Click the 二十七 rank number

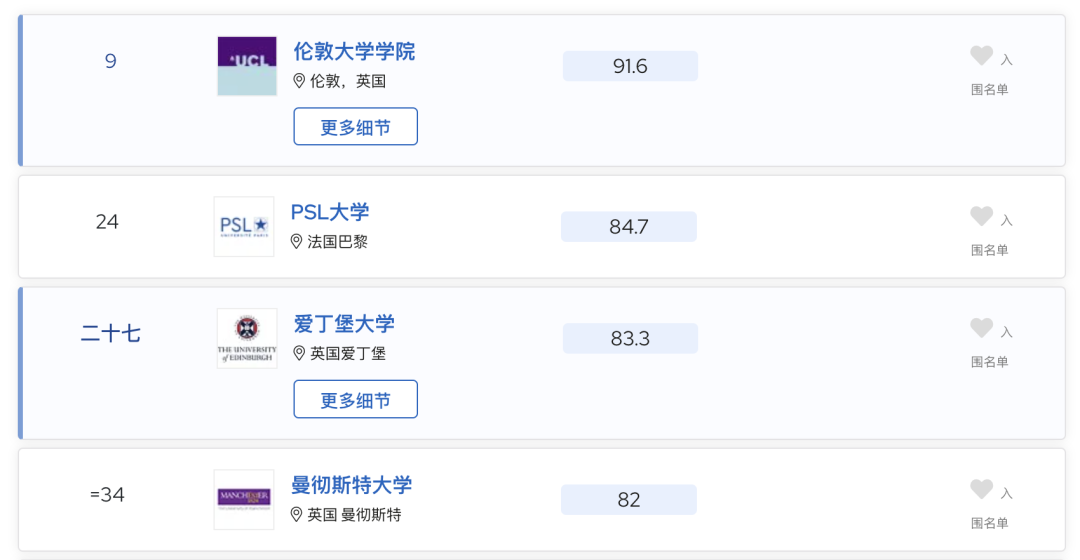pos(110,334)
